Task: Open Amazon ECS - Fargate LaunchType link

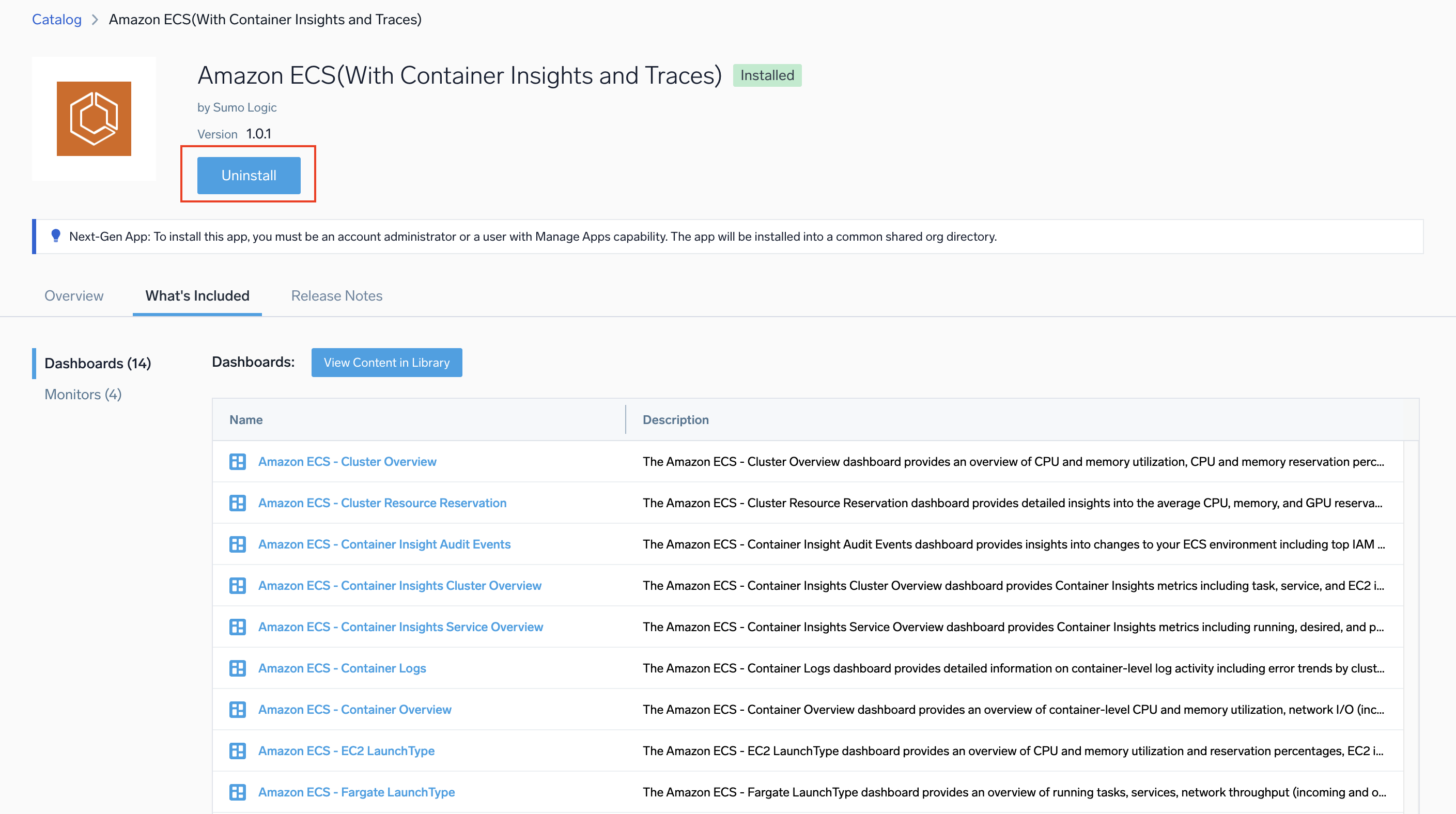Action: pyautogui.click(x=357, y=792)
